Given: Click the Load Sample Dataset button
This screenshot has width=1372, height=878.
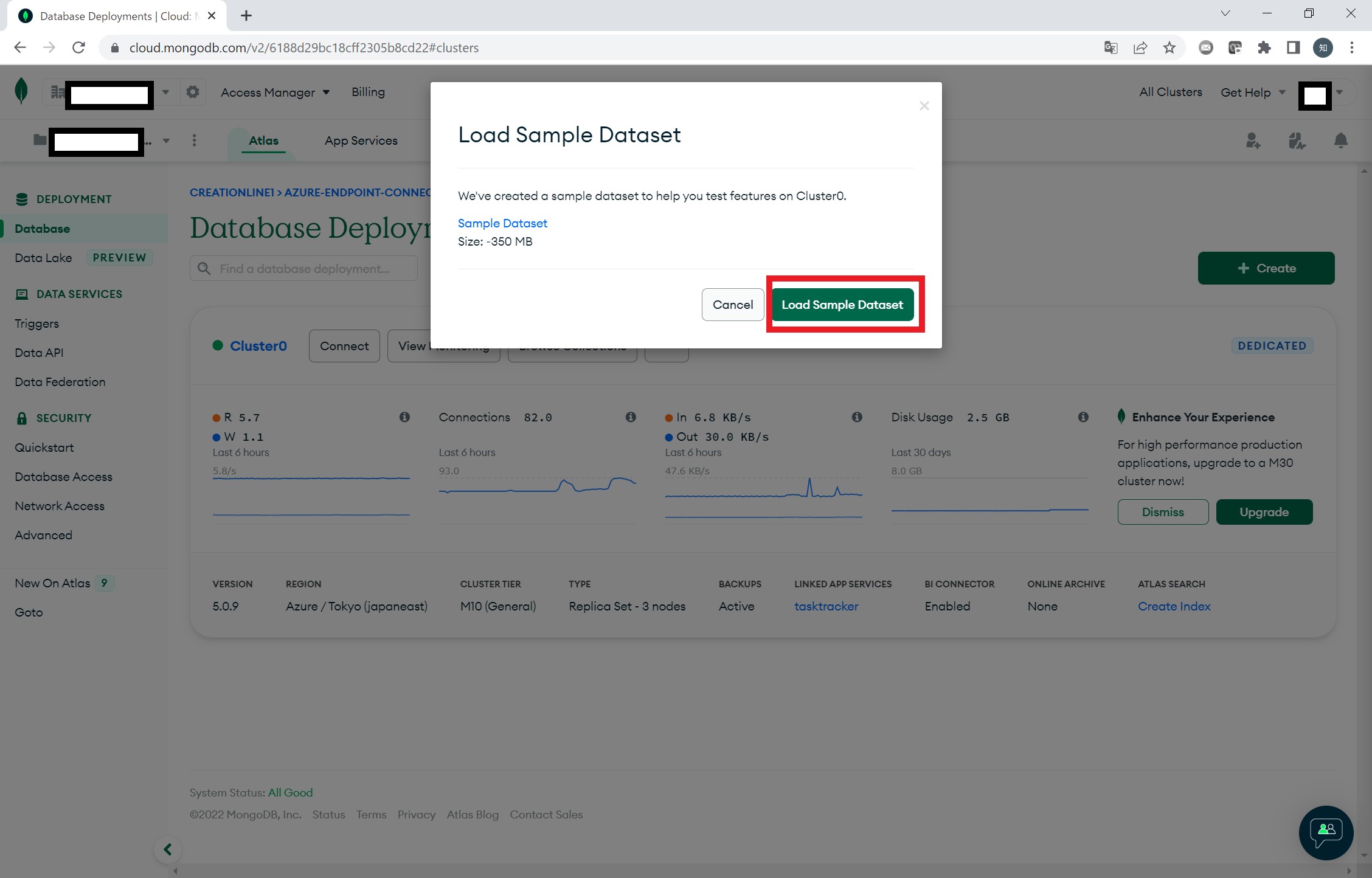Looking at the screenshot, I should click(842, 305).
